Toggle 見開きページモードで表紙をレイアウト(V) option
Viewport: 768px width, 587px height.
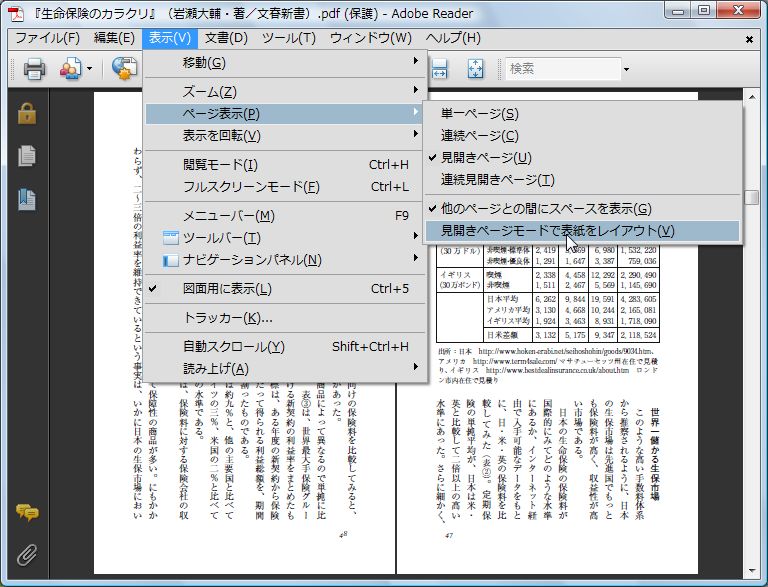point(582,231)
